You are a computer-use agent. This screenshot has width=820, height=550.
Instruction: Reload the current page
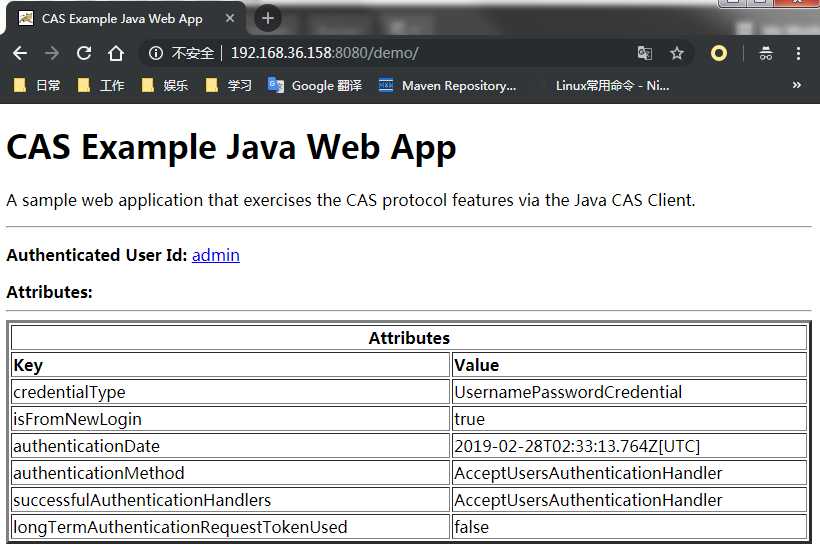84,53
